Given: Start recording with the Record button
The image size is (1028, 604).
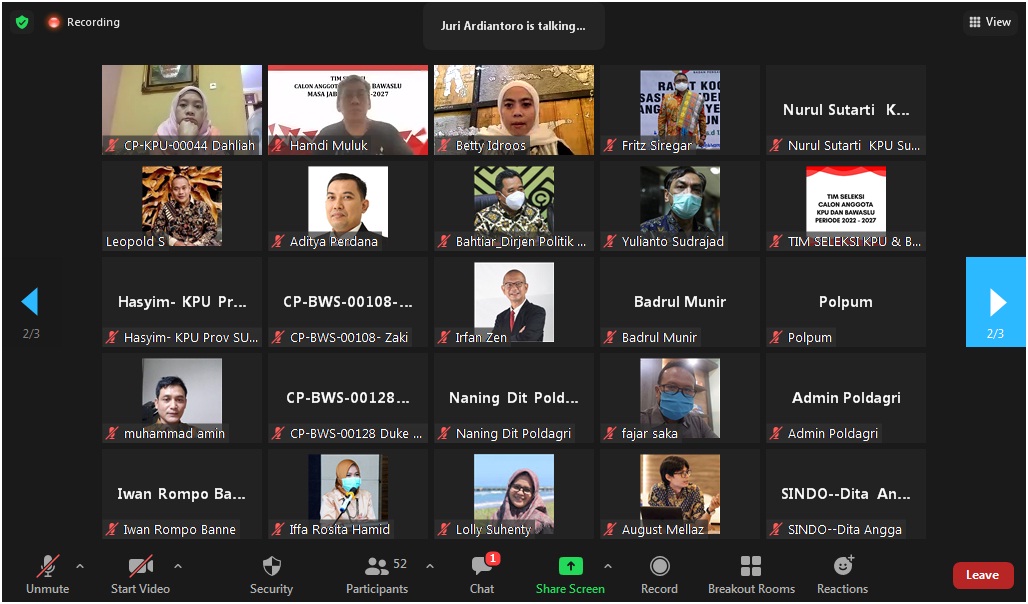Looking at the screenshot, I should 659,575.
